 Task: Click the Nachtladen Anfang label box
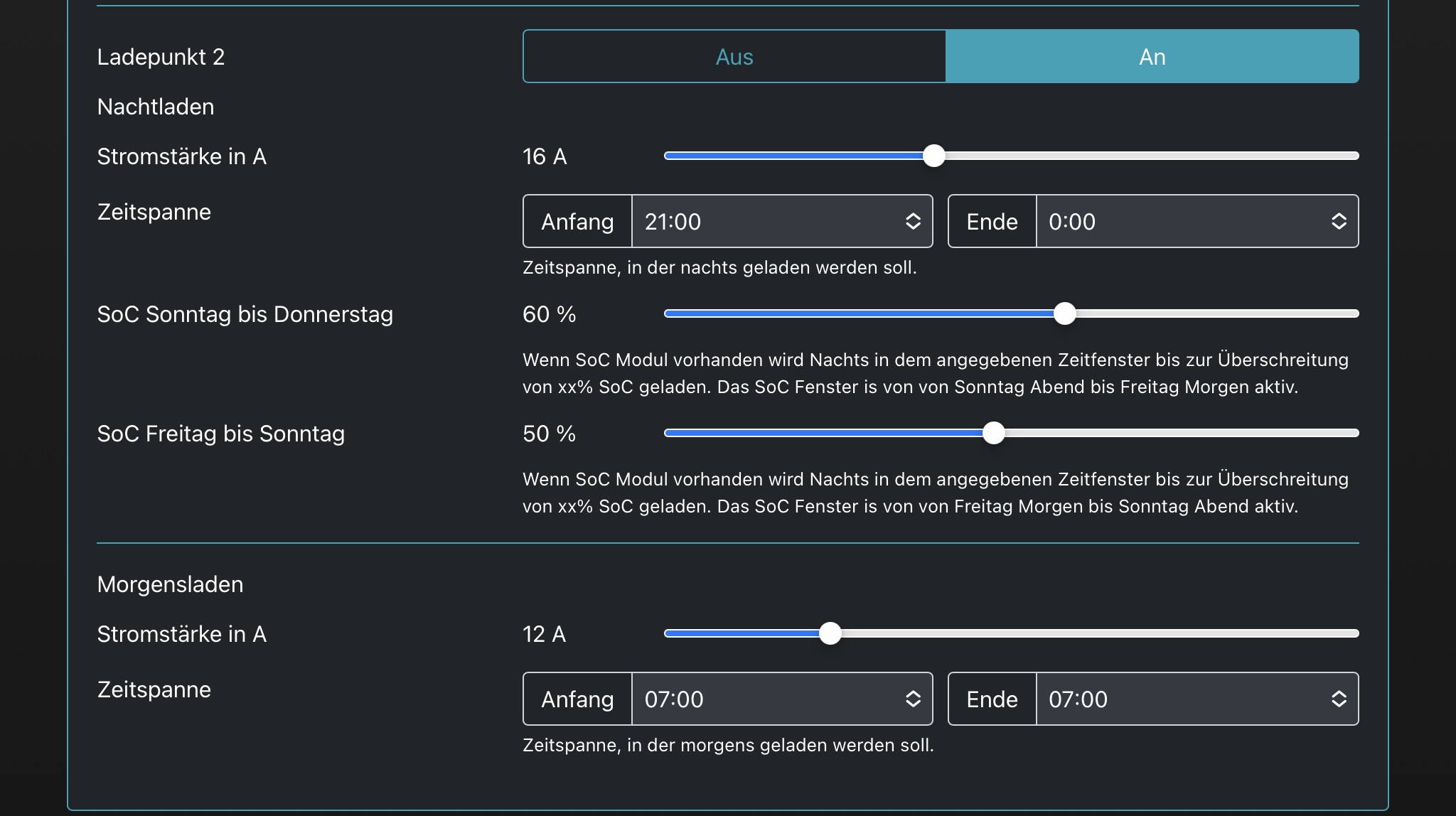point(577,222)
